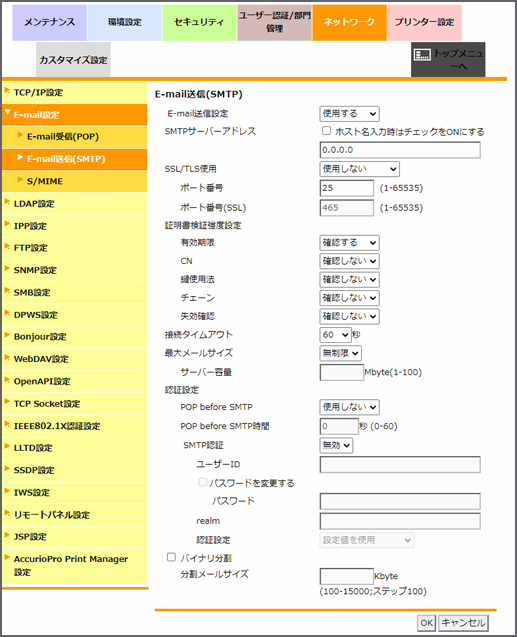Open the チェーン dropdown
The width and height of the screenshot is (517, 637).
click(x=349, y=298)
